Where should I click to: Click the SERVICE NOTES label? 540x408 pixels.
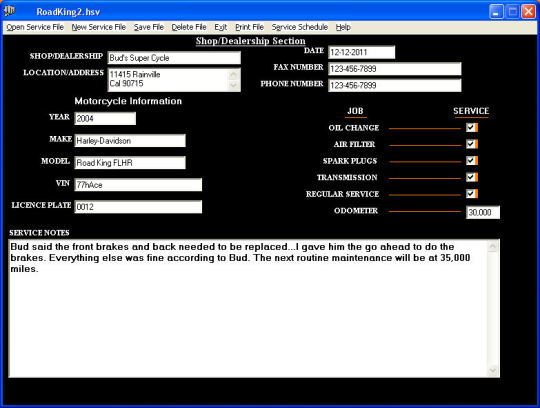39,233
